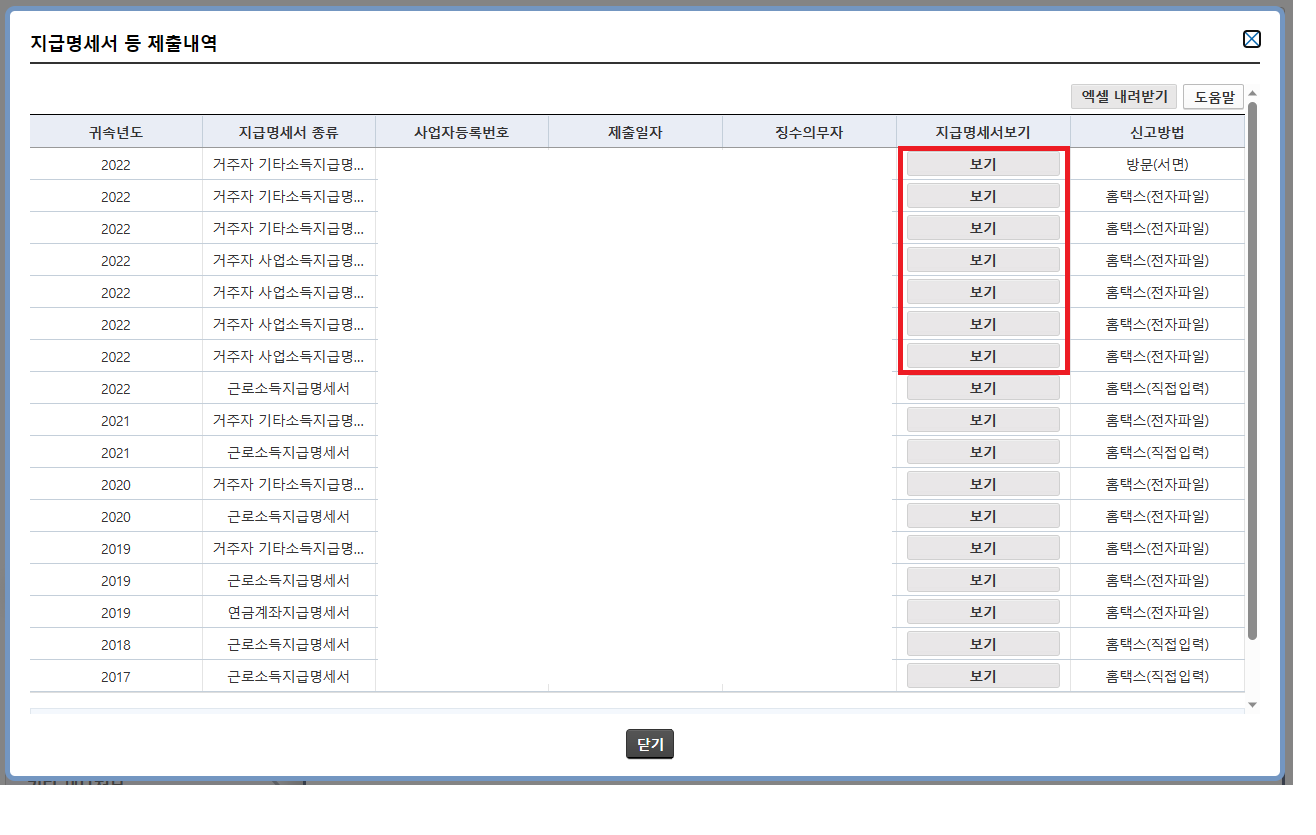Select the truncated 거주자 사업소득지급명... text in 2022 row
The width and height of the screenshot is (1316, 835).
pos(289,259)
